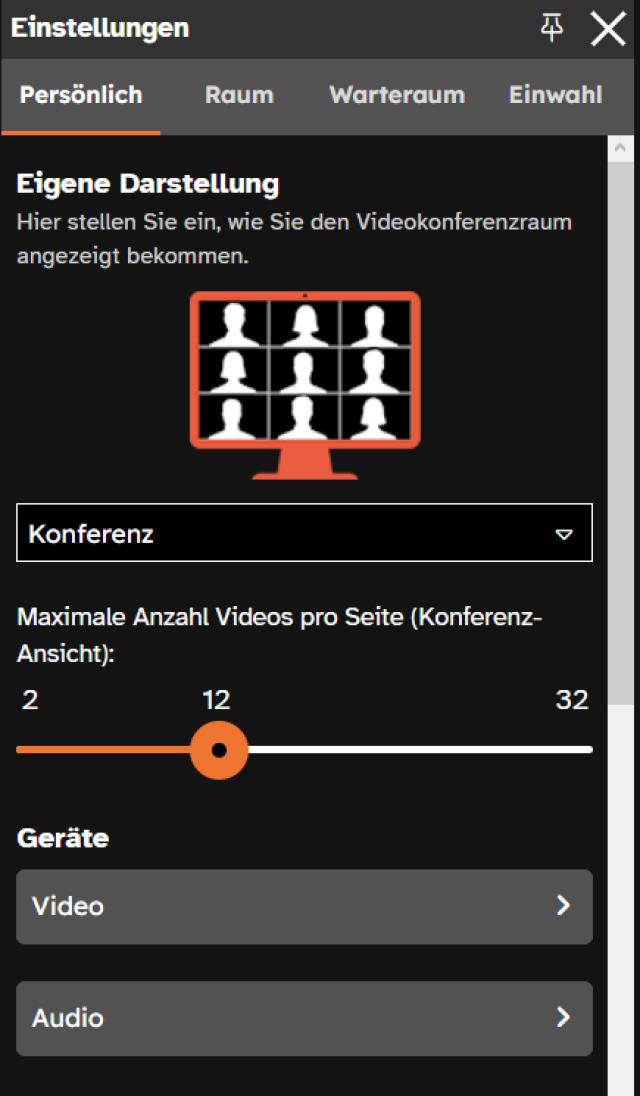This screenshot has height=1096, width=640.
Task: Switch to the Persönlich tab
Action: coord(81,95)
